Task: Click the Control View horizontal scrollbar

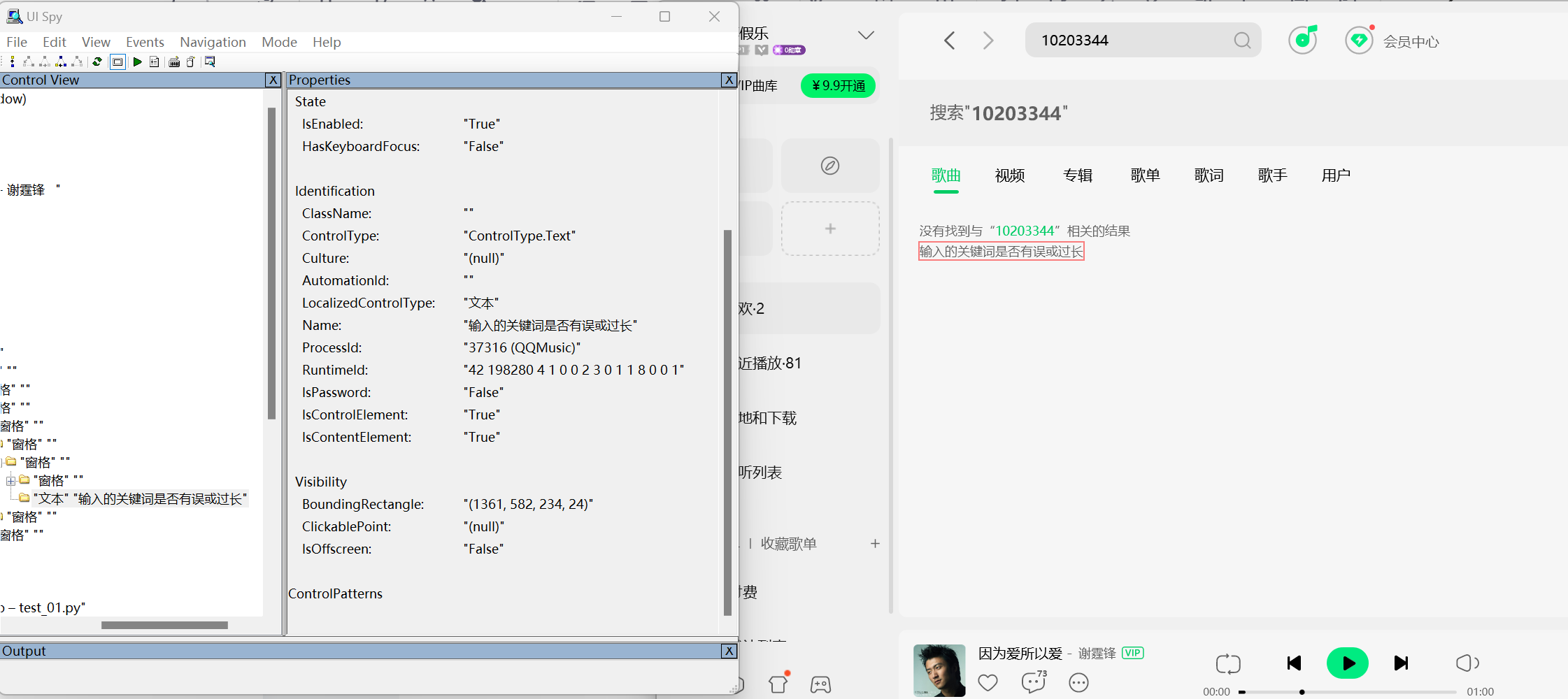Action: (164, 625)
